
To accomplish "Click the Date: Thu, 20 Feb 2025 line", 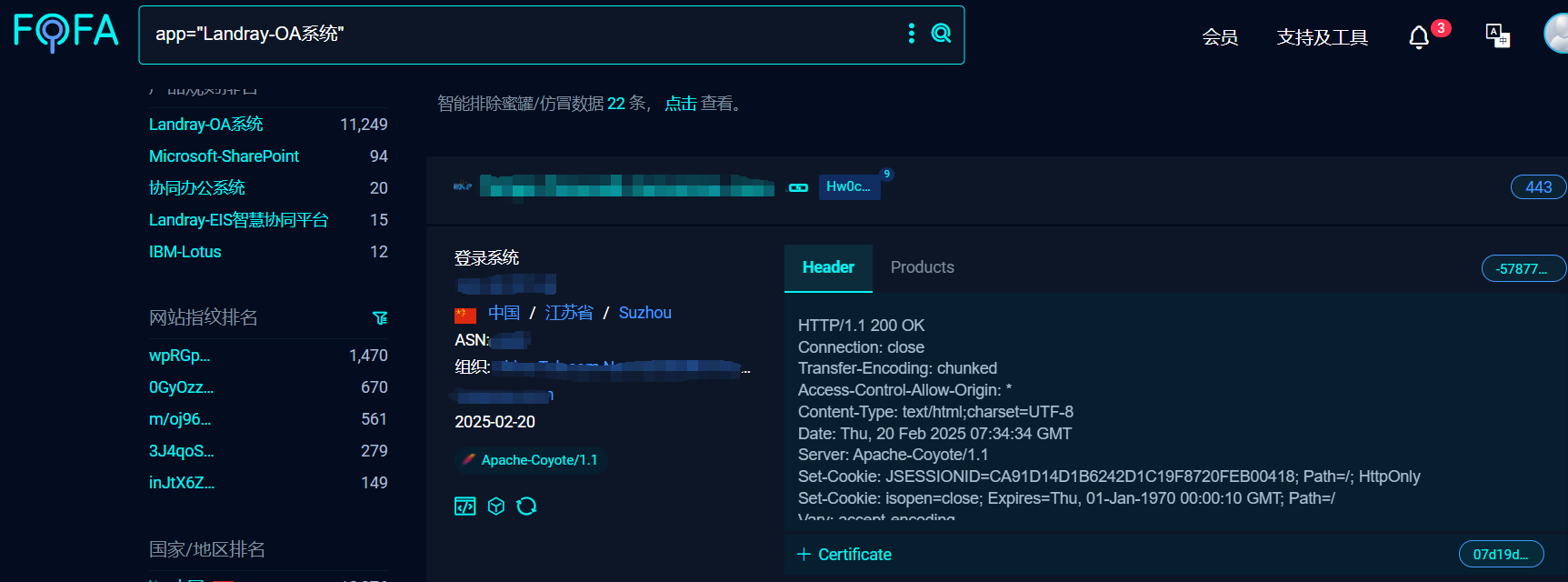I will [935, 434].
